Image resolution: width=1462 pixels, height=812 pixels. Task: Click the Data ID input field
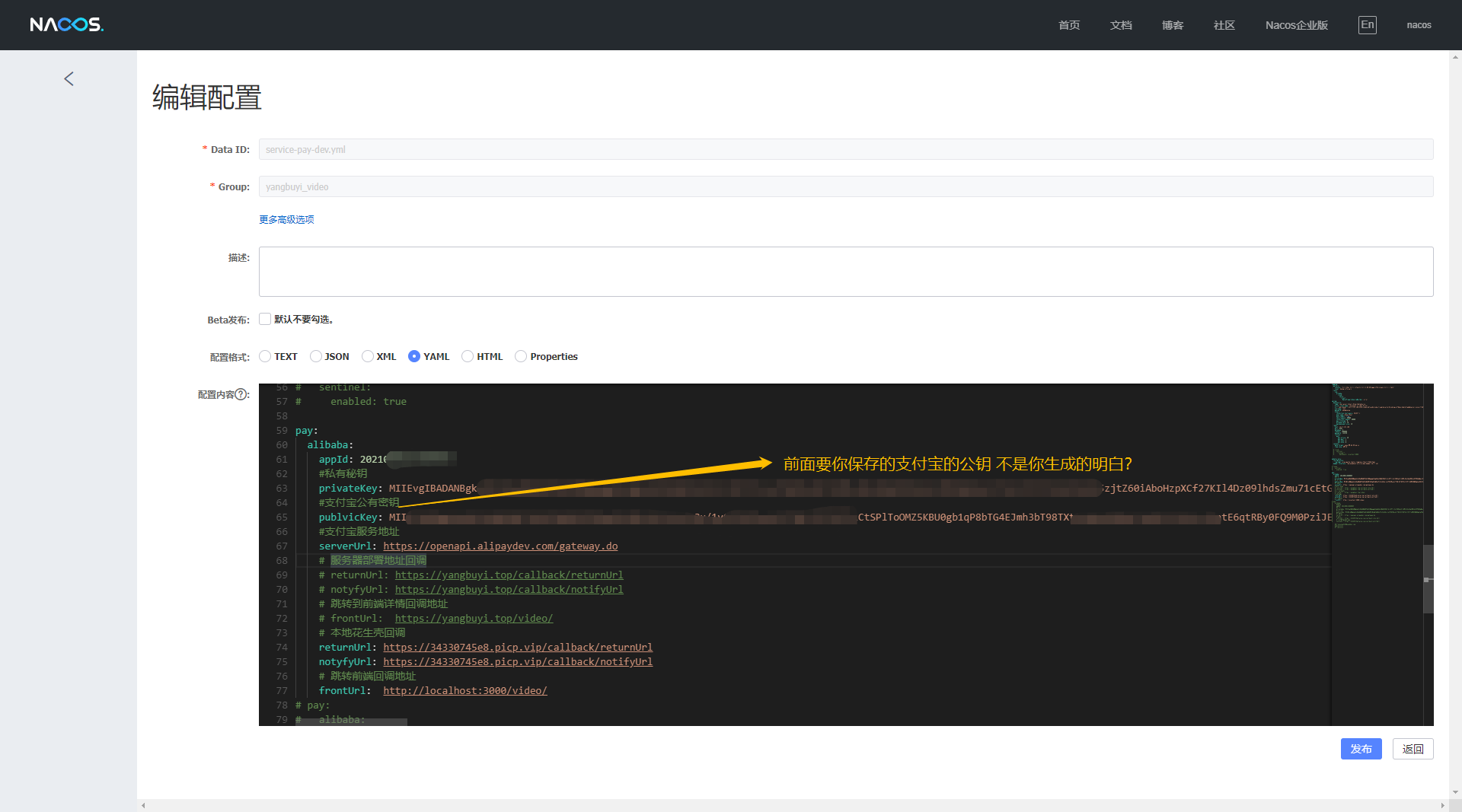[x=846, y=149]
